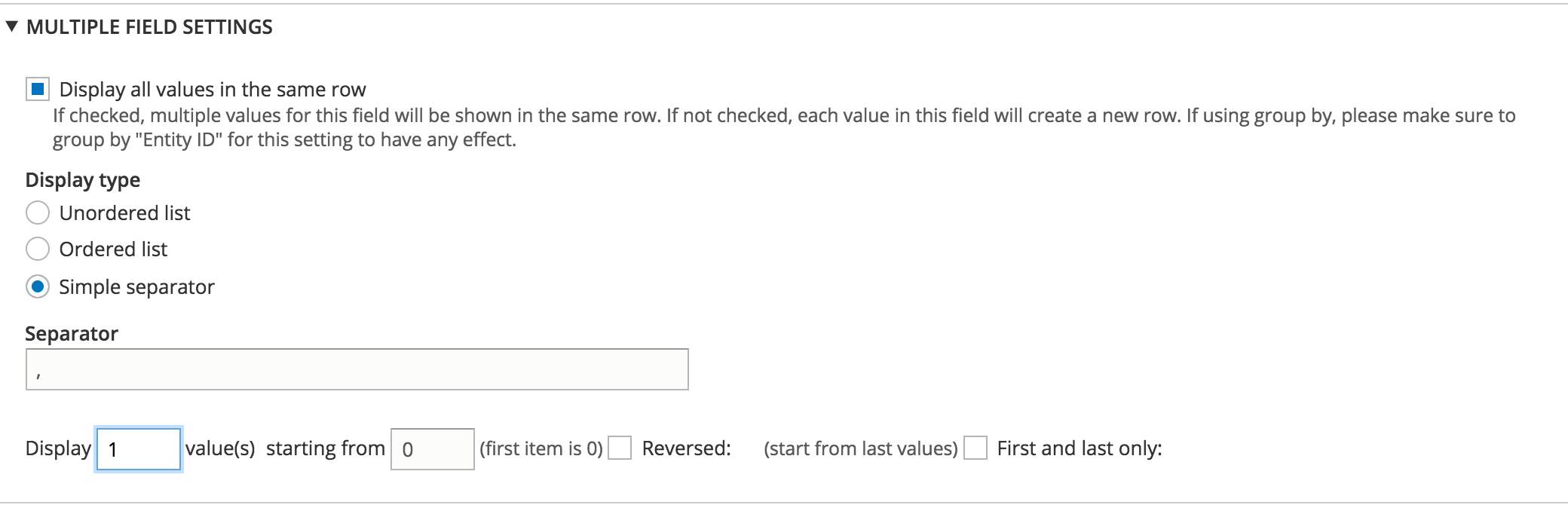Uncheck the Display all values checkbox
Viewport: 1568px width, 511px height.
pyautogui.click(x=38, y=90)
